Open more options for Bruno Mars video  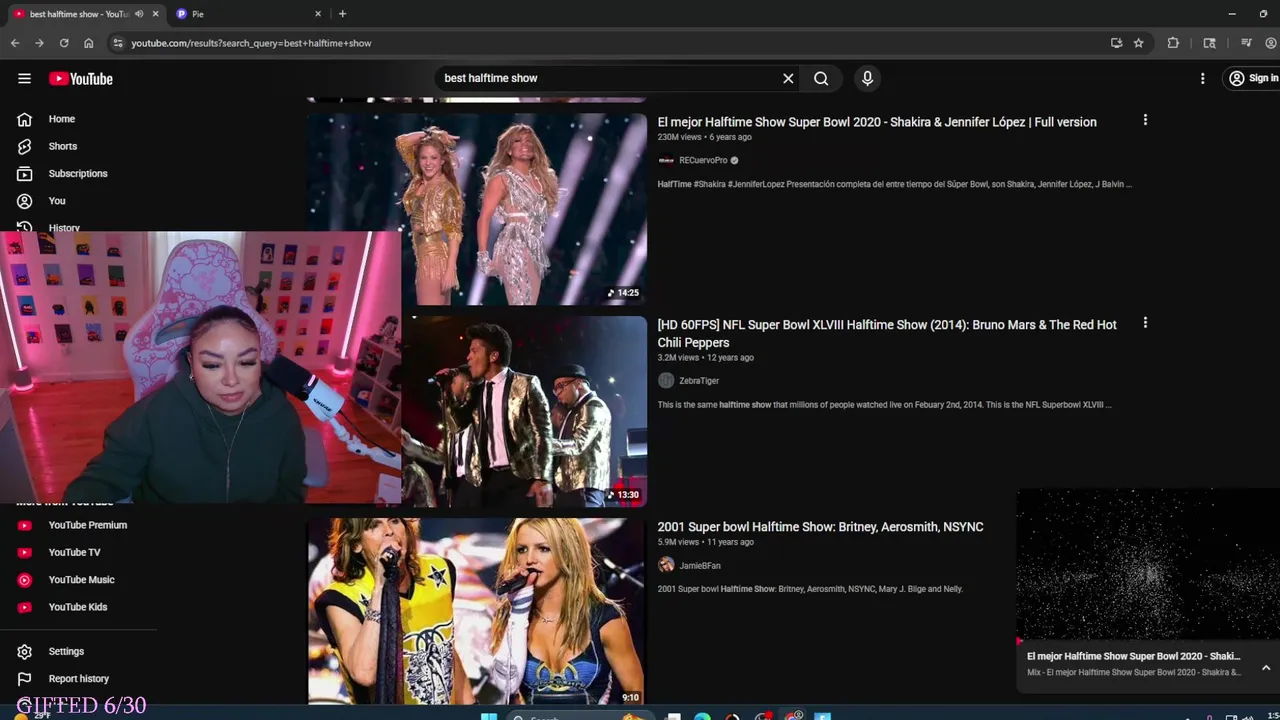point(1145,323)
